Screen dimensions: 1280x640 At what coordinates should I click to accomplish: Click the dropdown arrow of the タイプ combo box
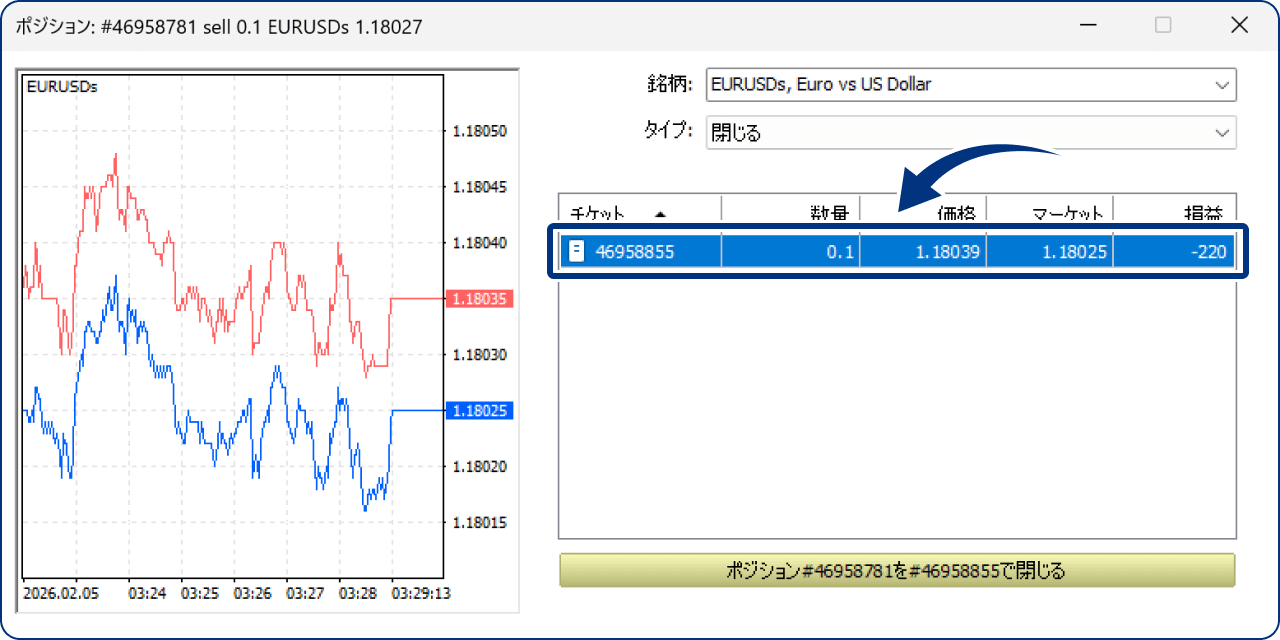[1222, 132]
